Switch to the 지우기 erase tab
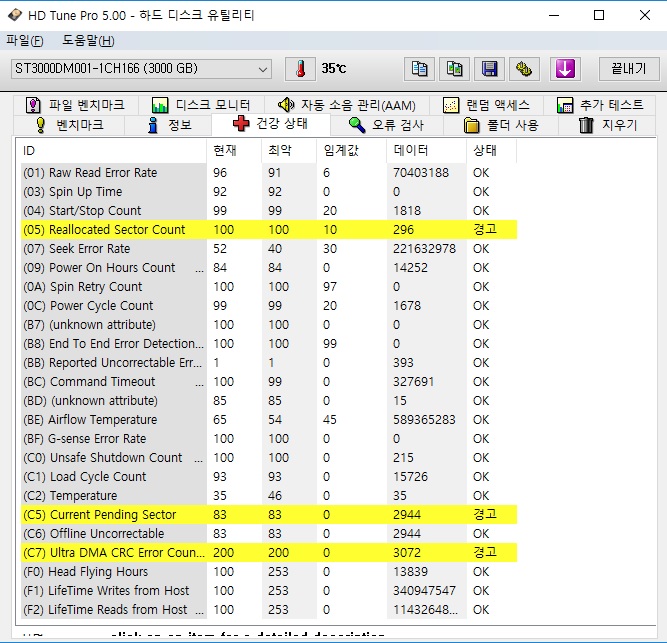 pos(607,125)
